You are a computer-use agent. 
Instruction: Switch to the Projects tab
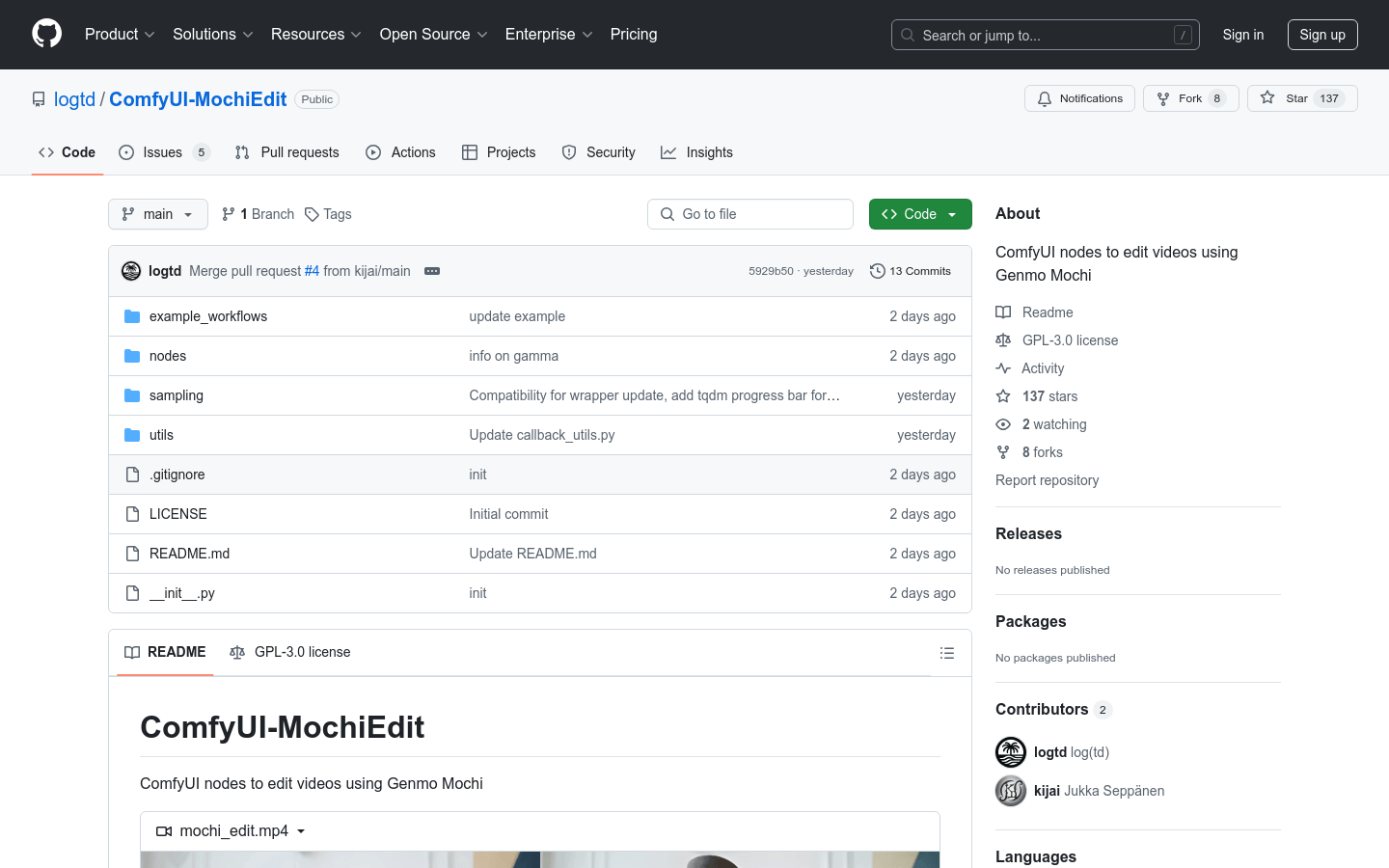pos(499,152)
